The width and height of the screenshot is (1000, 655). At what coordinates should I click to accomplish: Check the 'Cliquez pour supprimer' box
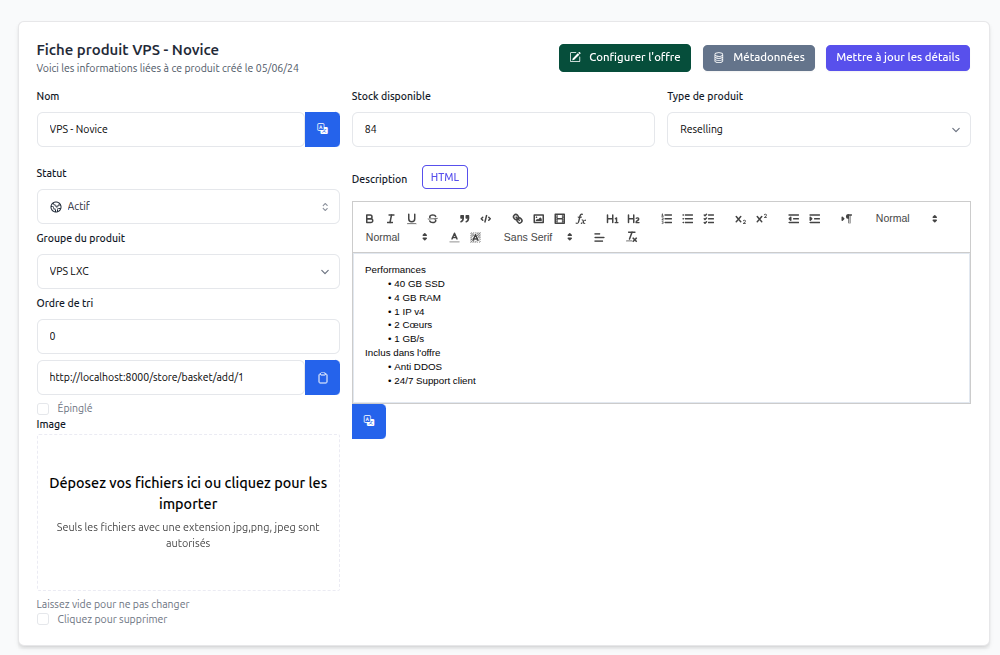[x=43, y=620]
